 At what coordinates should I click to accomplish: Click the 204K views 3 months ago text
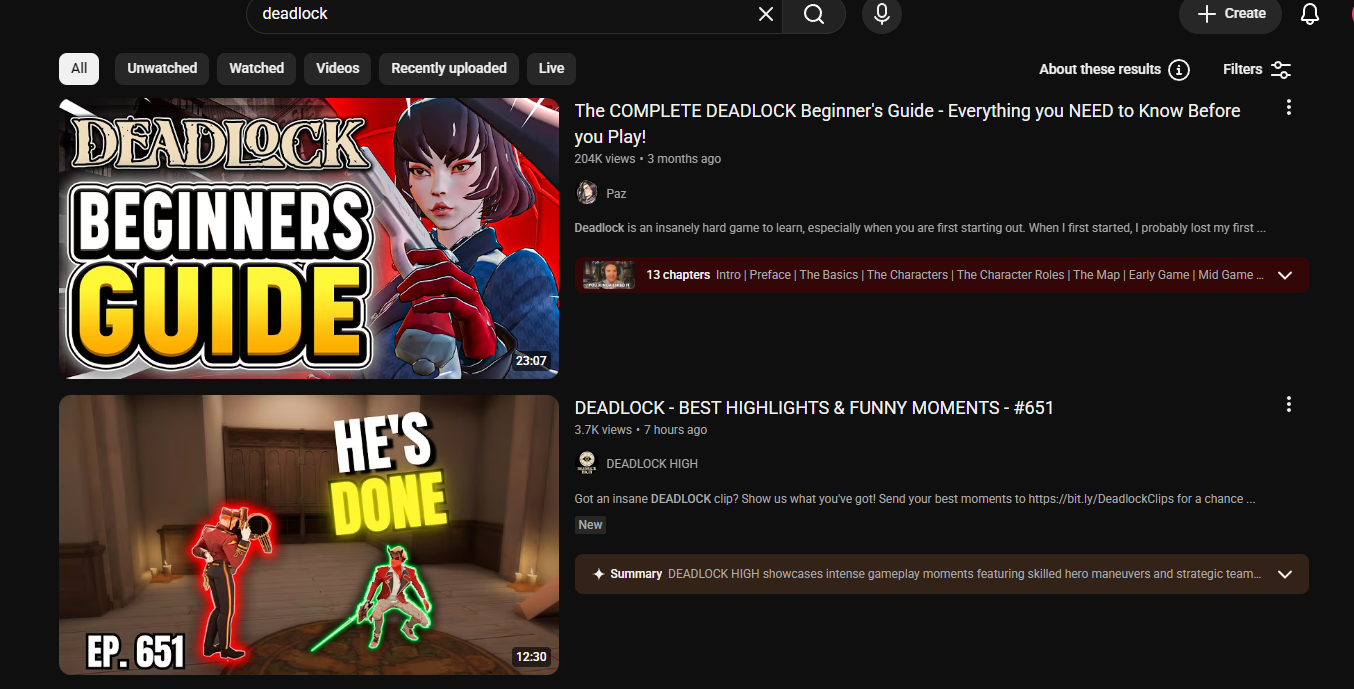(647, 159)
